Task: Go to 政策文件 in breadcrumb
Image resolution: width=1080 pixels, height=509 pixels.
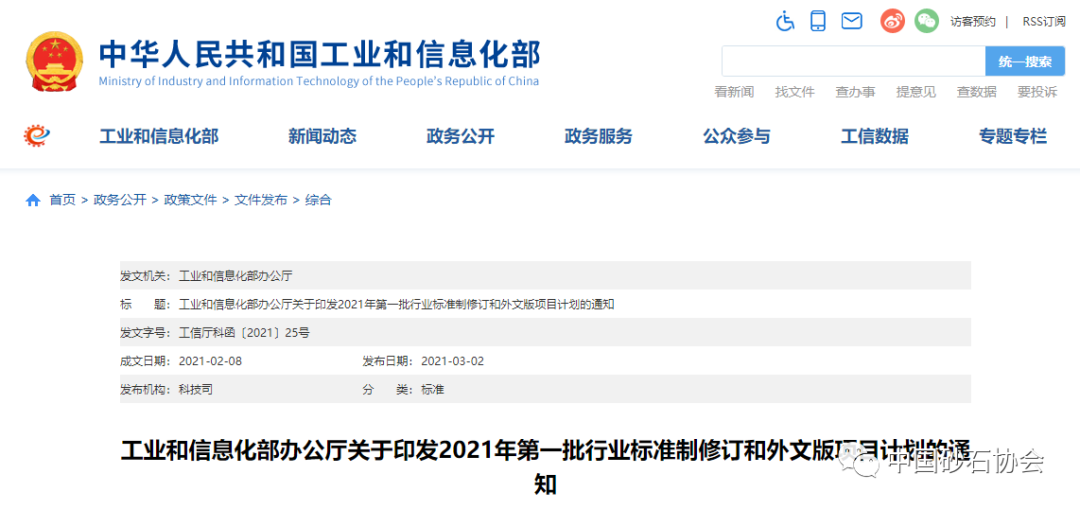Action: click(190, 200)
